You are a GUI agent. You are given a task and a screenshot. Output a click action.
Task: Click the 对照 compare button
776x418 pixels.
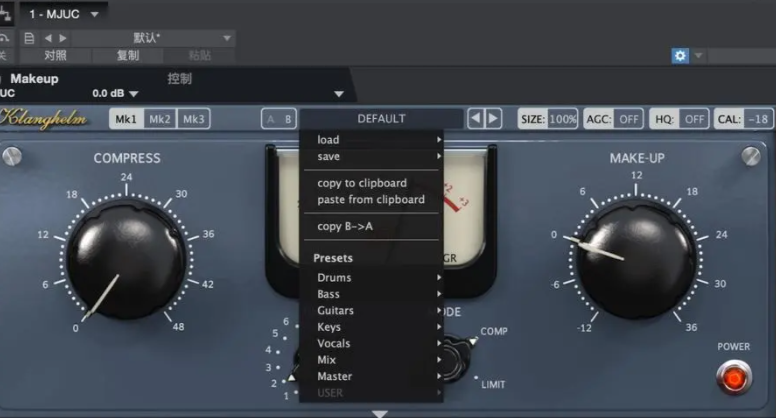55,55
